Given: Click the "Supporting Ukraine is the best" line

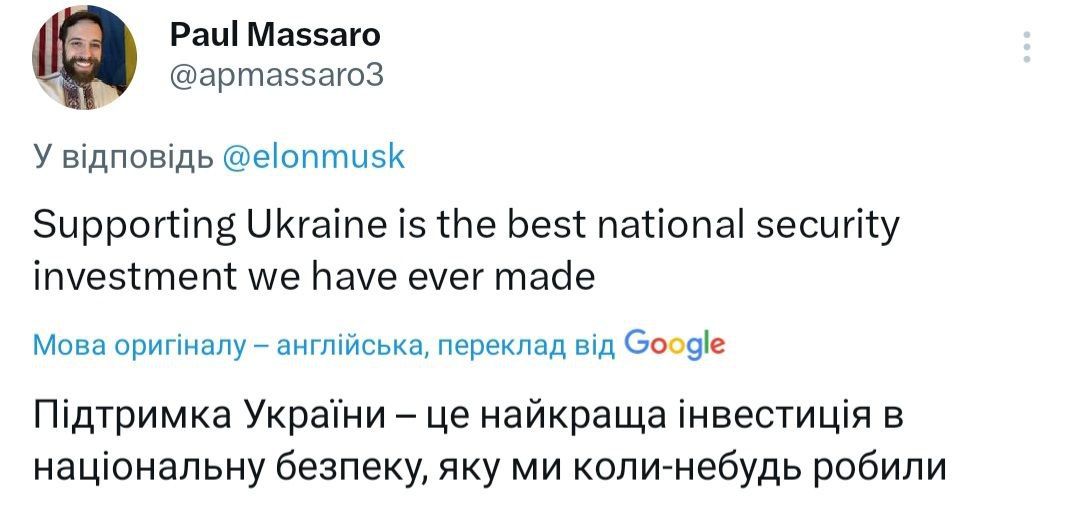Looking at the screenshot, I should [x=466, y=226].
